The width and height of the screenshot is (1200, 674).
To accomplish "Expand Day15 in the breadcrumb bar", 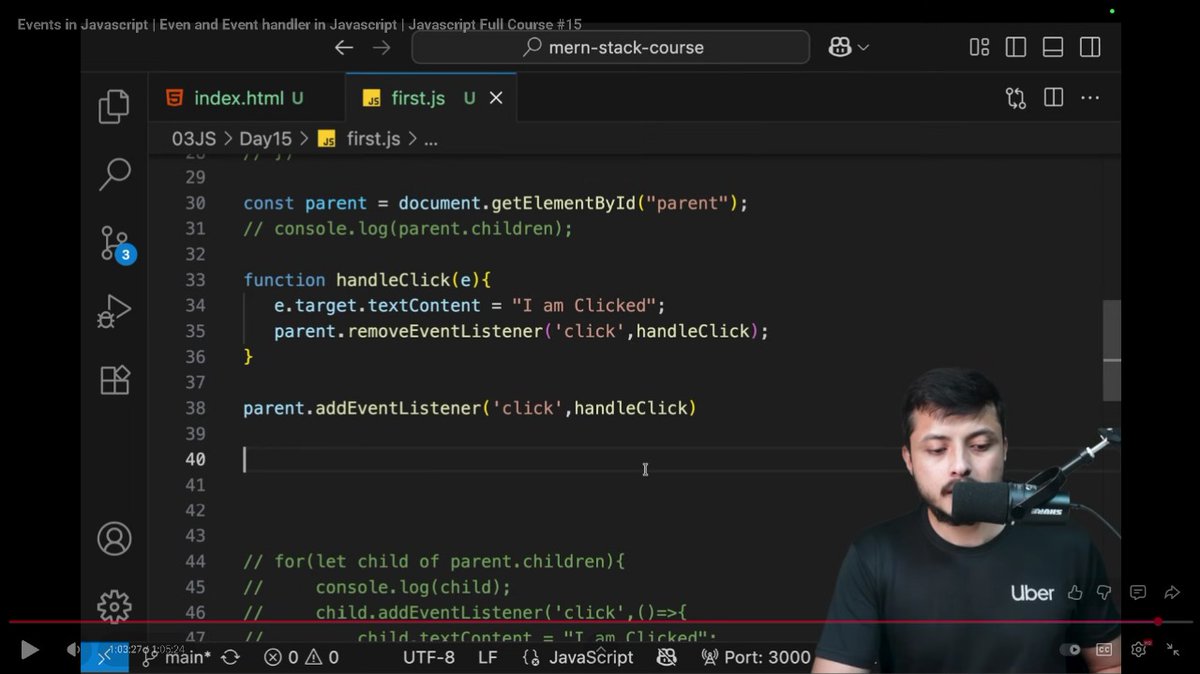I will click(265, 138).
